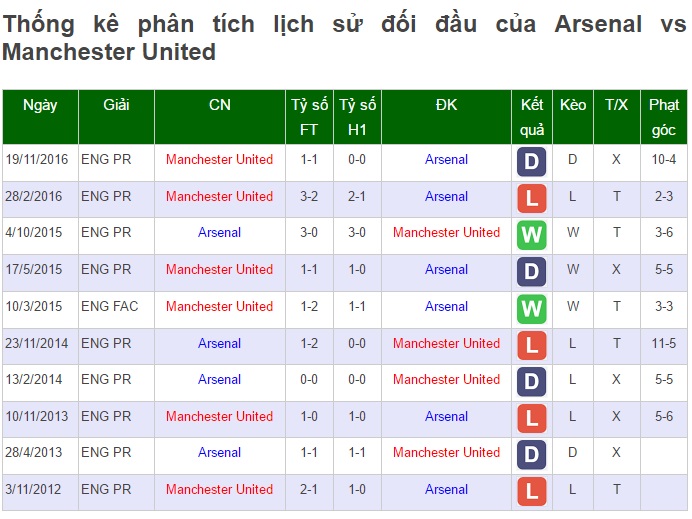Click the green W badge for 10/3/2015

click(531, 308)
